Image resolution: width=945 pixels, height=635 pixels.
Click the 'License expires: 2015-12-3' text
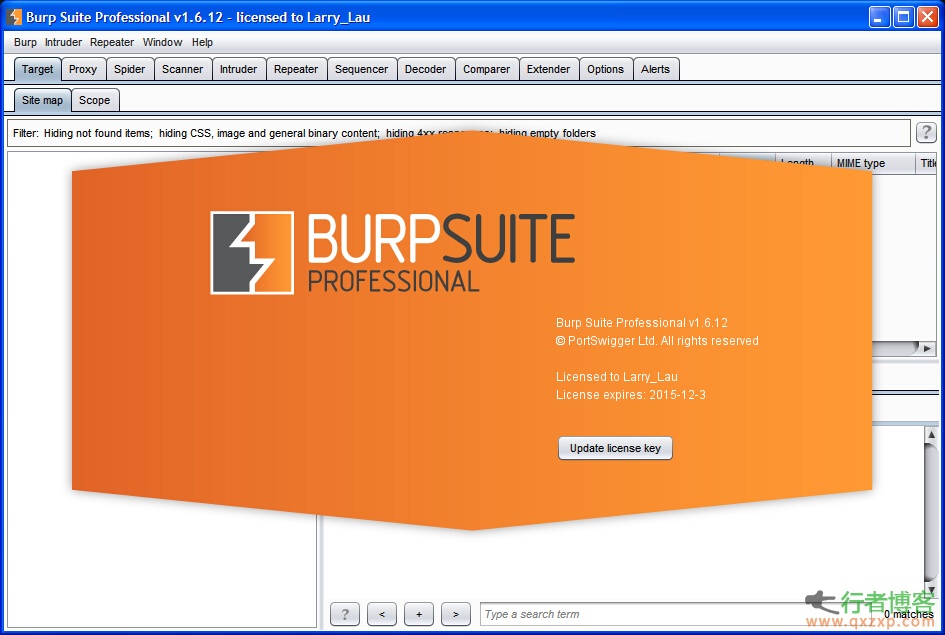pyautogui.click(x=630, y=395)
